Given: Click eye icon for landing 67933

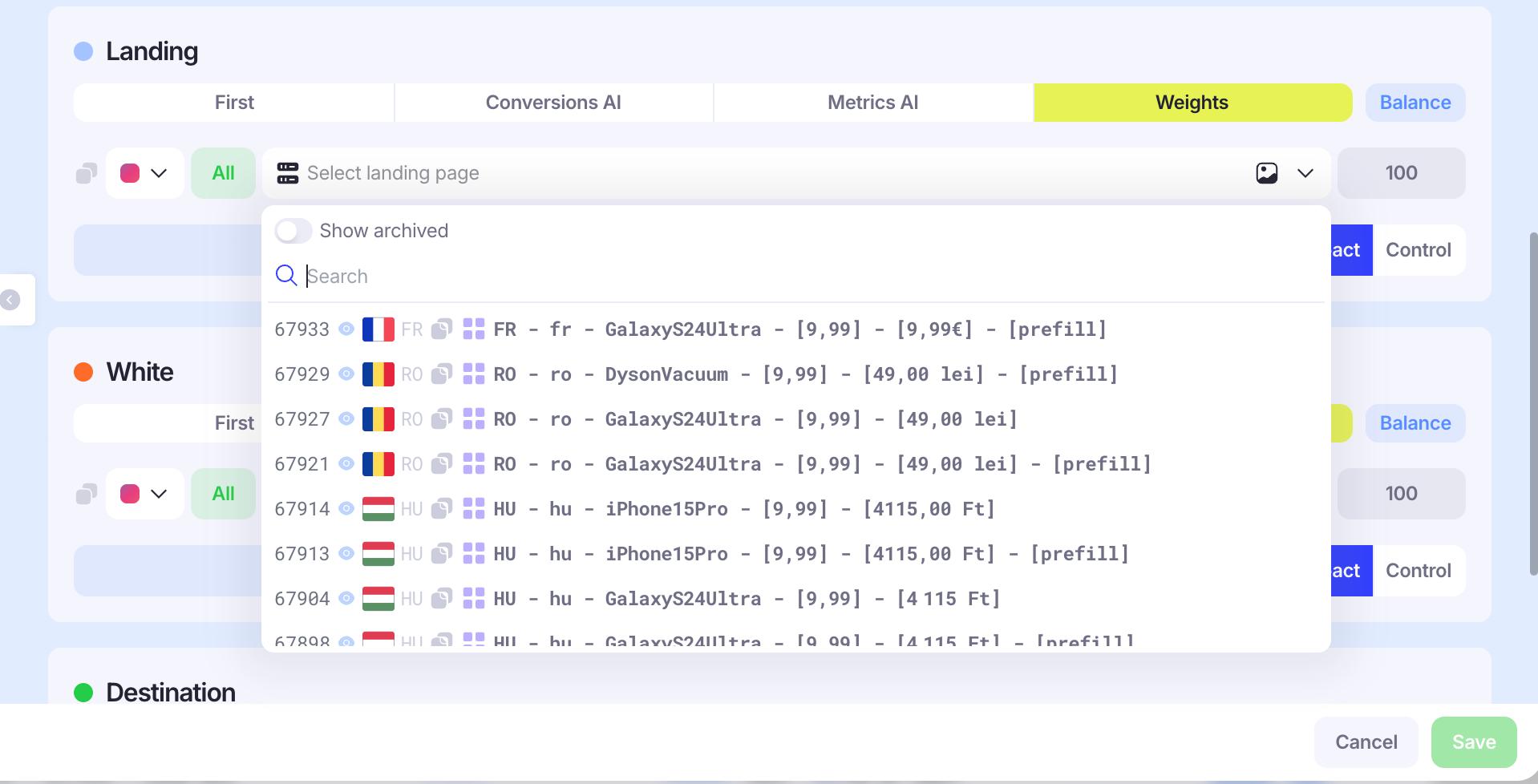Looking at the screenshot, I should [x=346, y=329].
